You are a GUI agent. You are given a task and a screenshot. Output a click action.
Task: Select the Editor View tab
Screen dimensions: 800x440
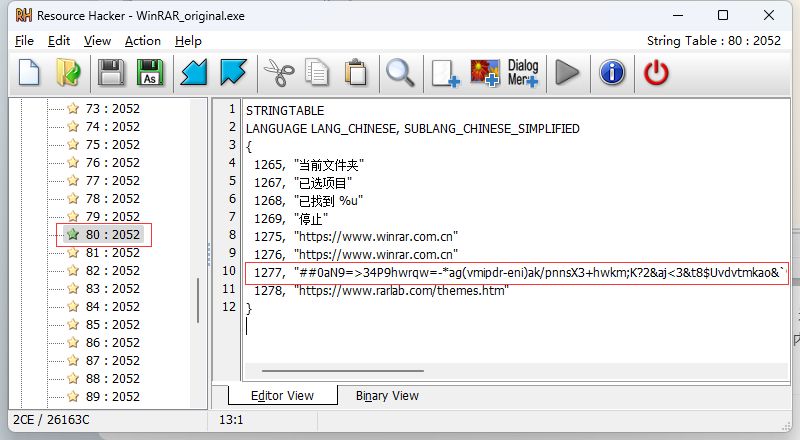pos(282,395)
